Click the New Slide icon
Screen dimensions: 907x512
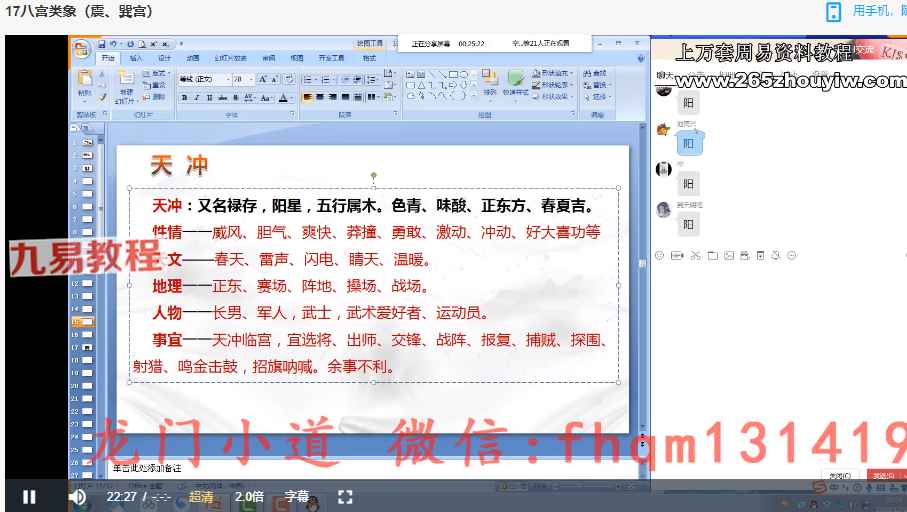coord(127,78)
